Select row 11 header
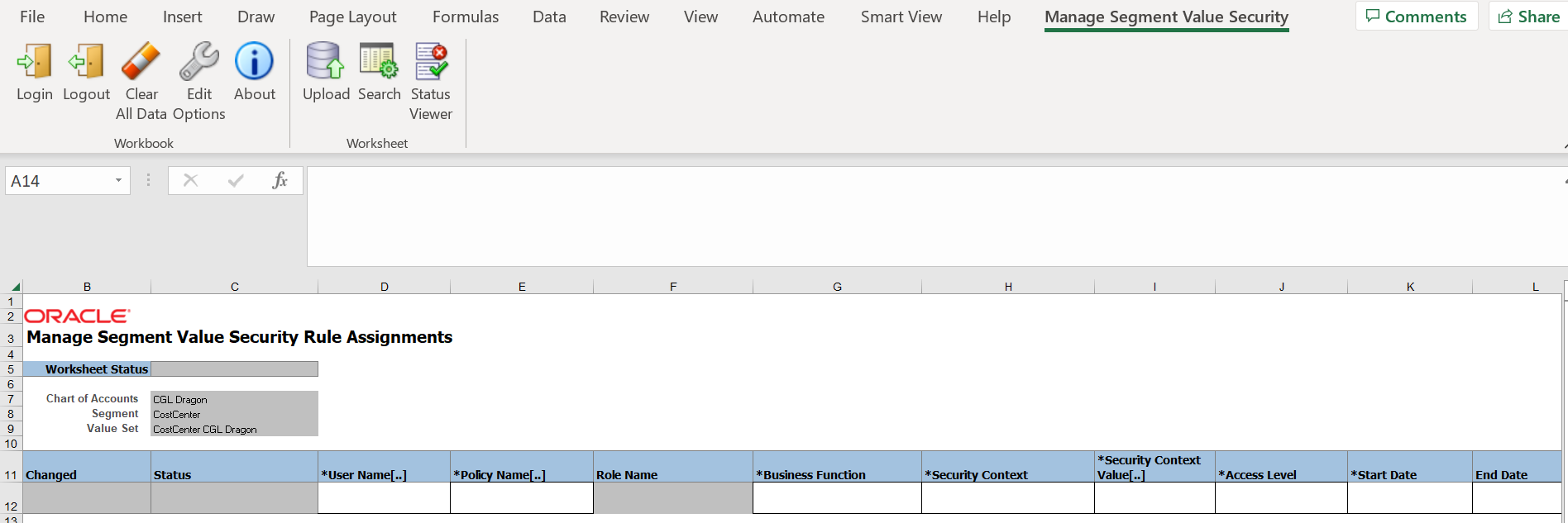1568x523 pixels. [11, 467]
